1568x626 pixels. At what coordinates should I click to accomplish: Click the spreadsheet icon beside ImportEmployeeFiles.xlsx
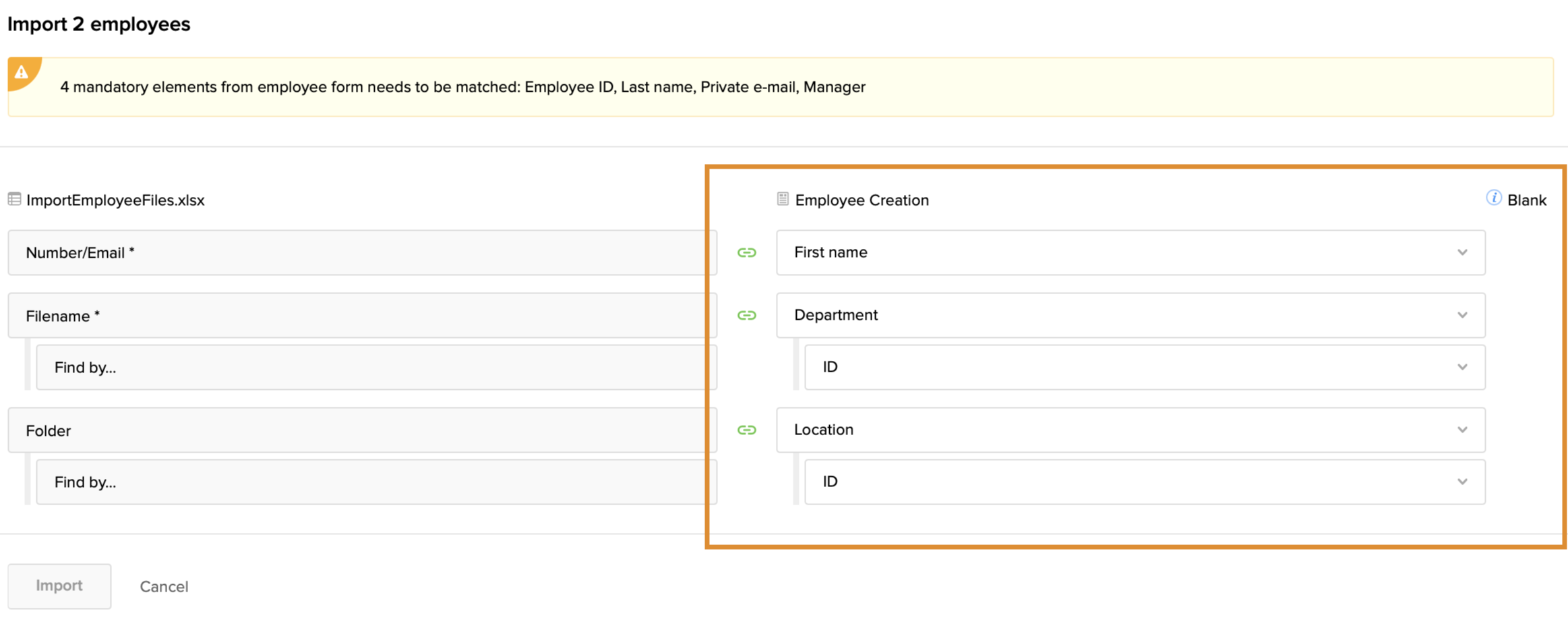pyautogui.click(x=14, y=199)
